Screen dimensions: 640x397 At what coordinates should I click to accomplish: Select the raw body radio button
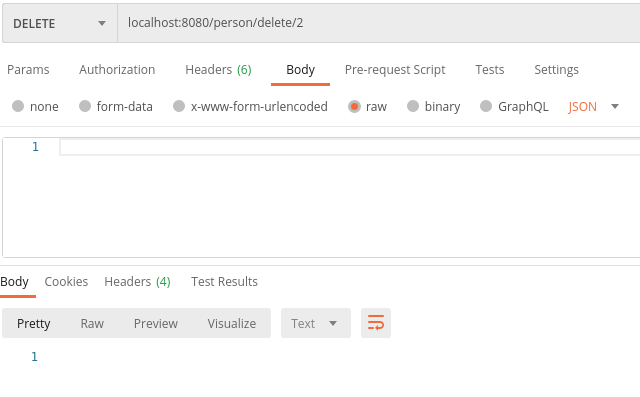(x=354, y=106)
